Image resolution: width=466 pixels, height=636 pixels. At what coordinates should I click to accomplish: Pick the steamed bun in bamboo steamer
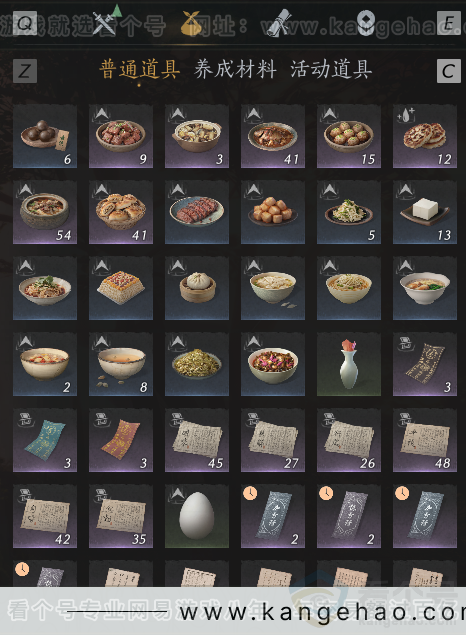coord(197,288)
